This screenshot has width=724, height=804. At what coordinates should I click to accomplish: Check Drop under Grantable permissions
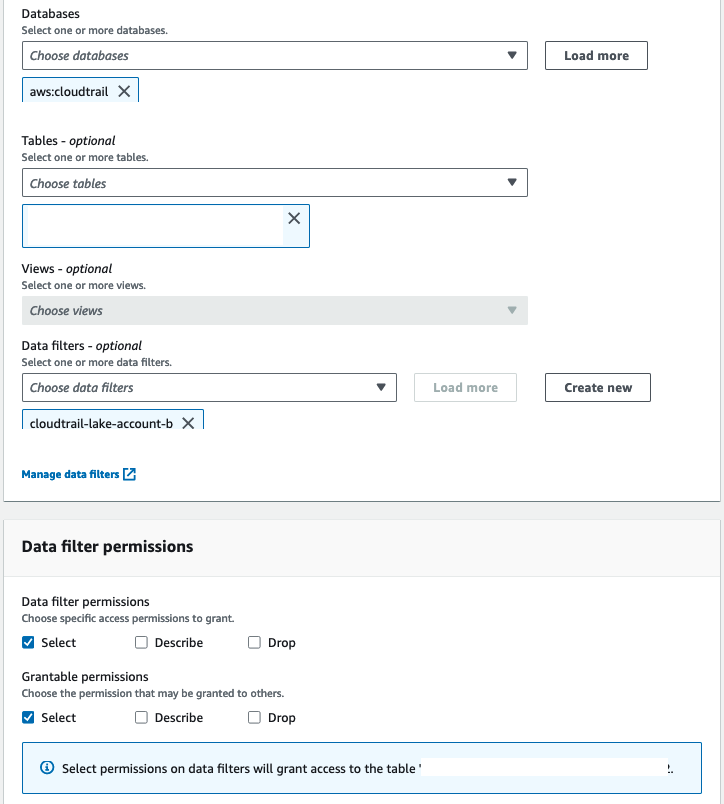click(254, 717)
